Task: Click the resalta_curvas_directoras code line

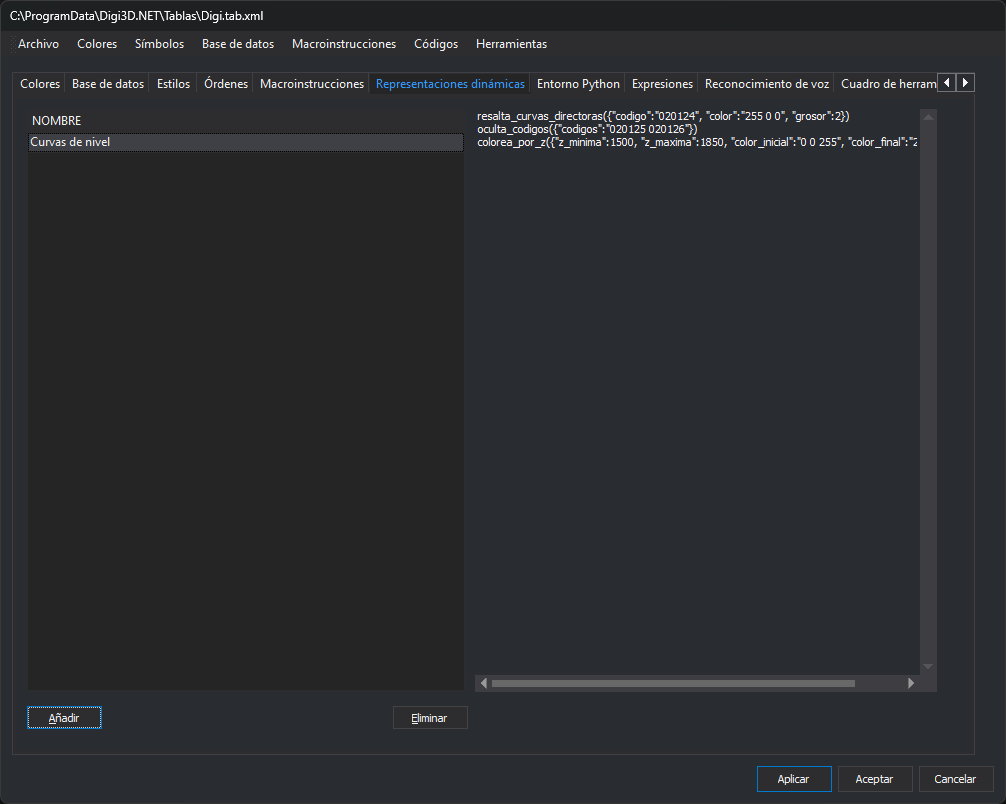Action: coord(663,116)
